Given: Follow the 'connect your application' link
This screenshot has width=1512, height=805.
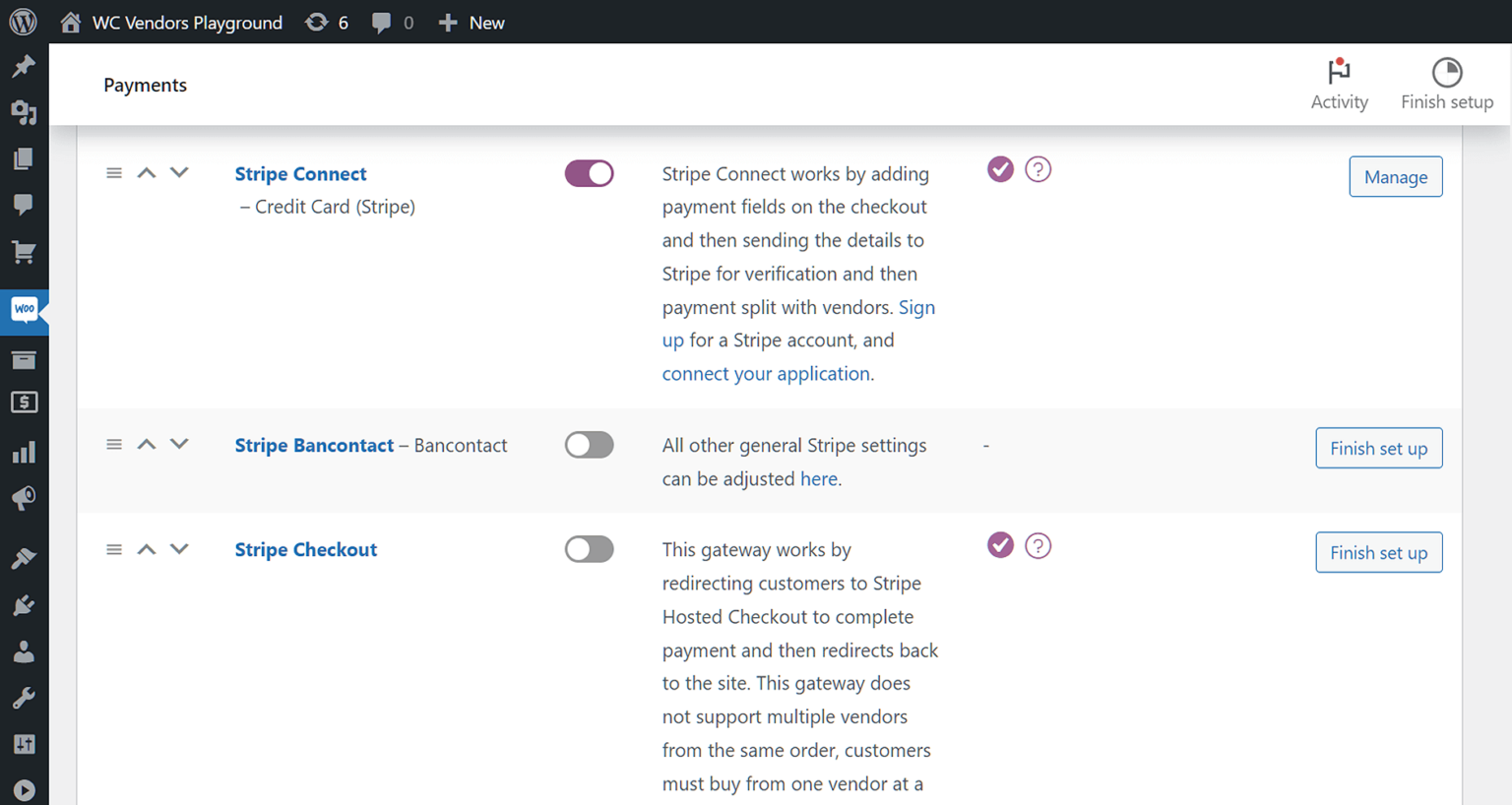Looking at the screenshot, I should tap(766, 374).
